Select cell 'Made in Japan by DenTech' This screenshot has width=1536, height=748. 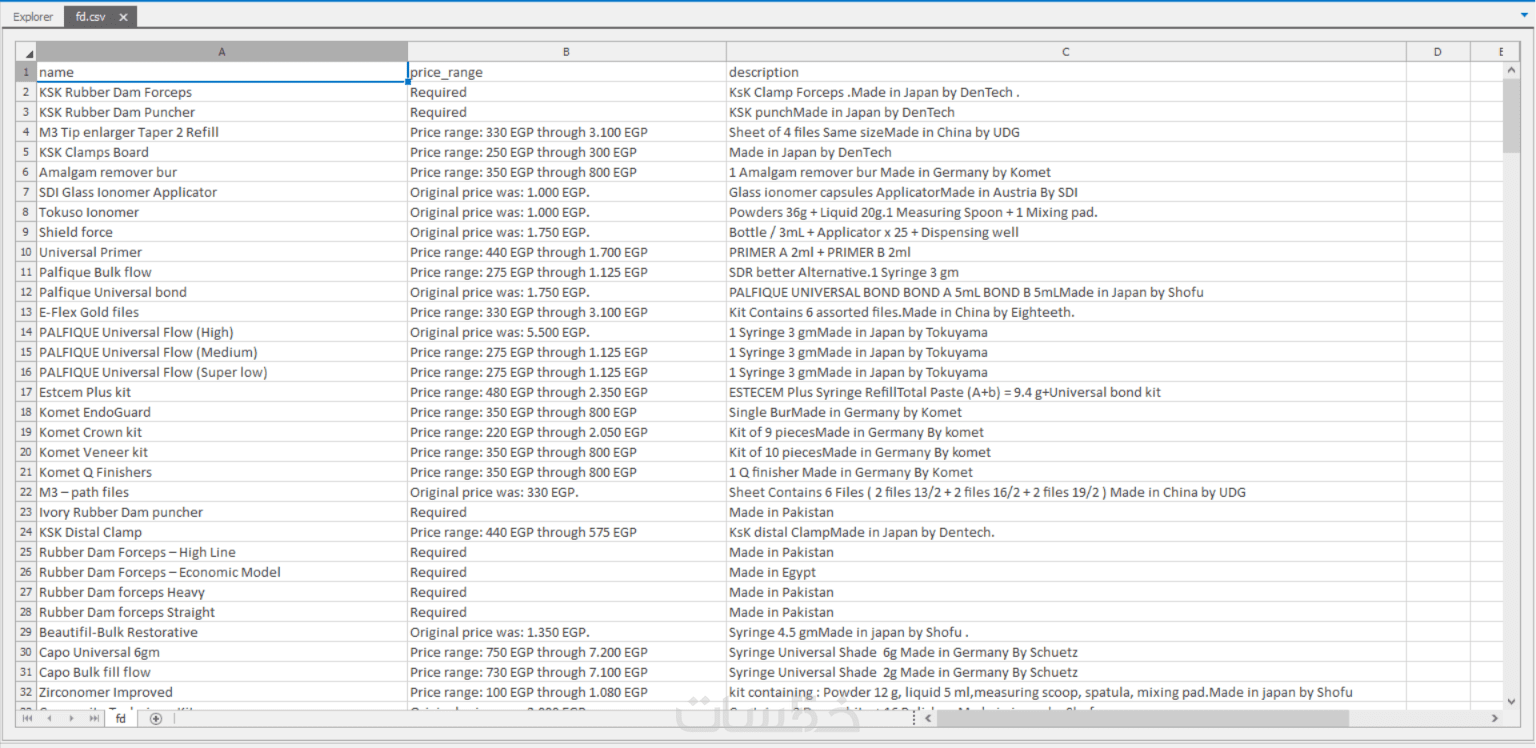coord(1066,152)
